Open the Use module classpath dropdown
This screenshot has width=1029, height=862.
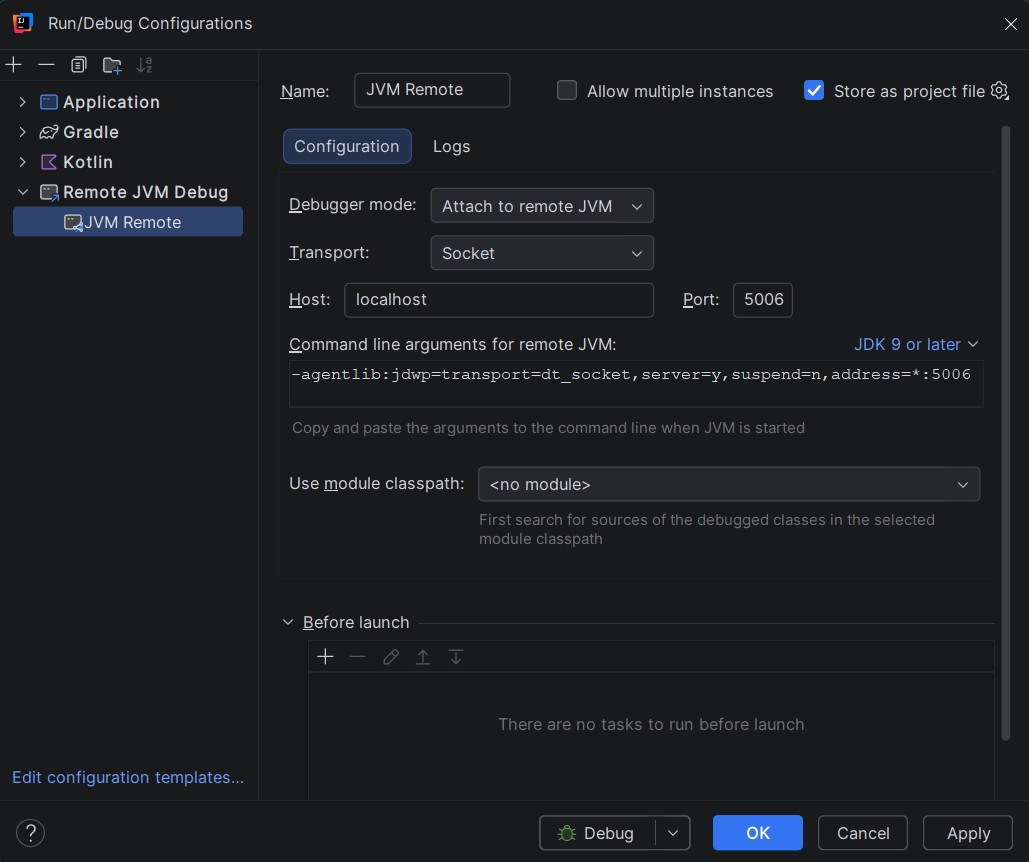728,484
